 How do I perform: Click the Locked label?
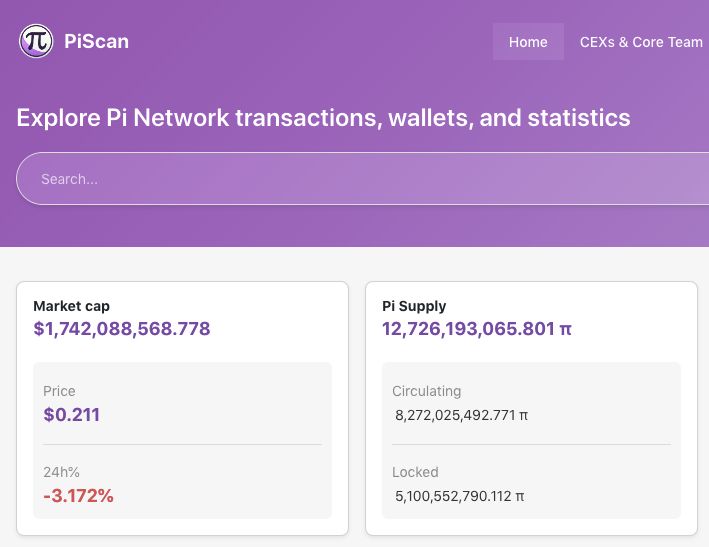coord(415,472)
